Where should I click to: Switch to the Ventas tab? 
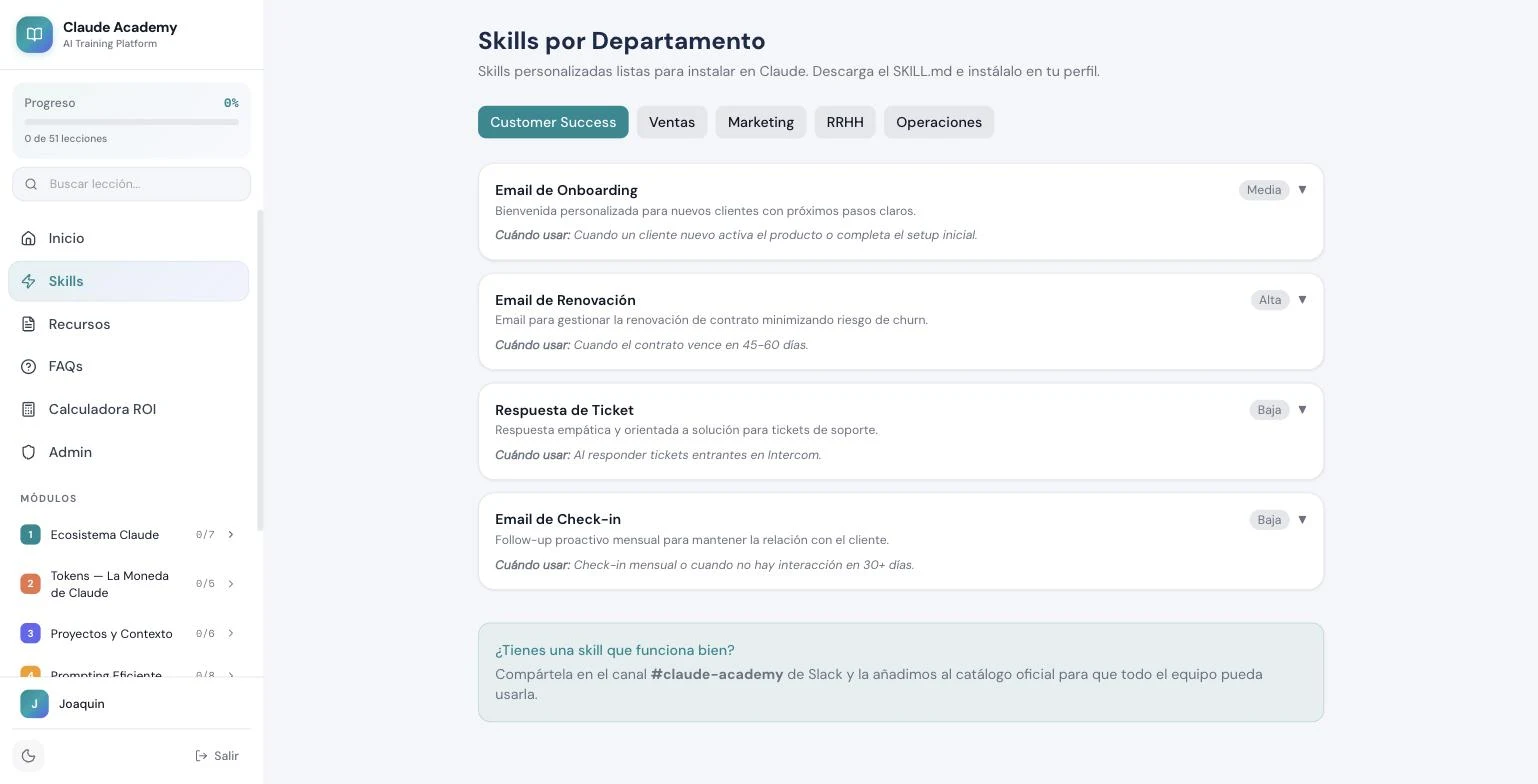click(x=672, y=122)
